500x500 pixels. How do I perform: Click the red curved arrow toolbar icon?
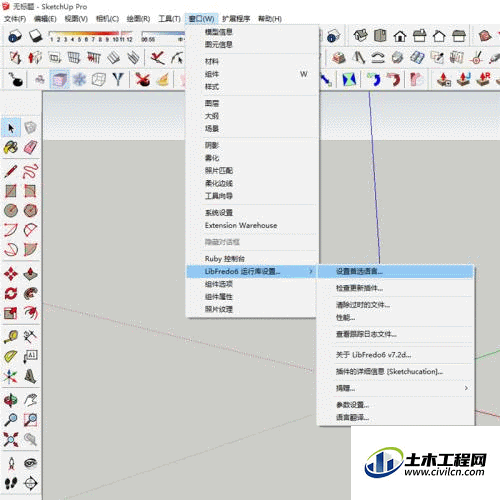pyautogui.click(x=394, y=79)
